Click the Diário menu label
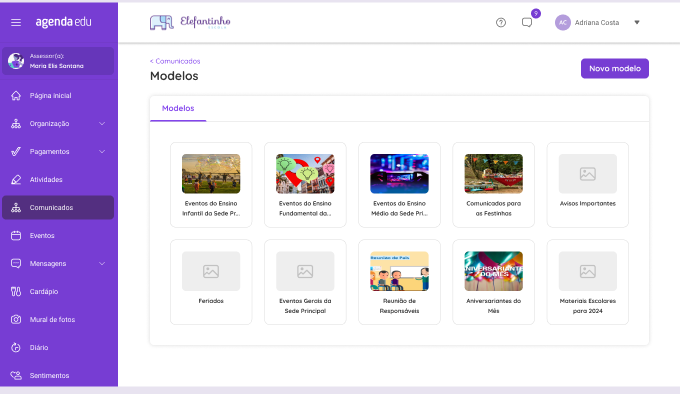Image resolution: width=680 pixels, height=394 pixels. pyautogui.click(x=39, y=348)
